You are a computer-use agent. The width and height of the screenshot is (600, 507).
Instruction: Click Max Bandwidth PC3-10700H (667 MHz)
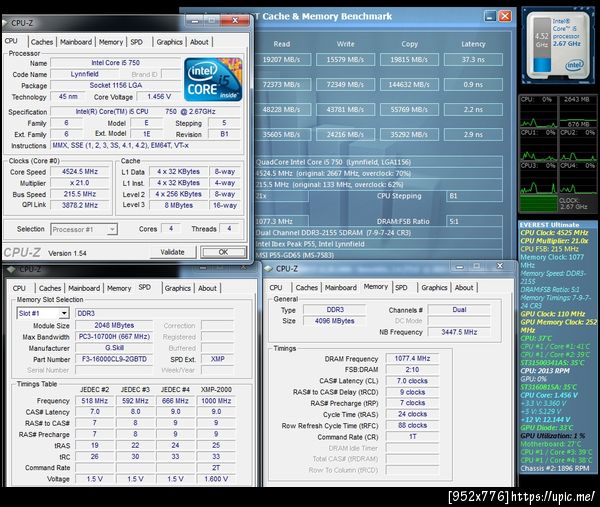(114, 337)
